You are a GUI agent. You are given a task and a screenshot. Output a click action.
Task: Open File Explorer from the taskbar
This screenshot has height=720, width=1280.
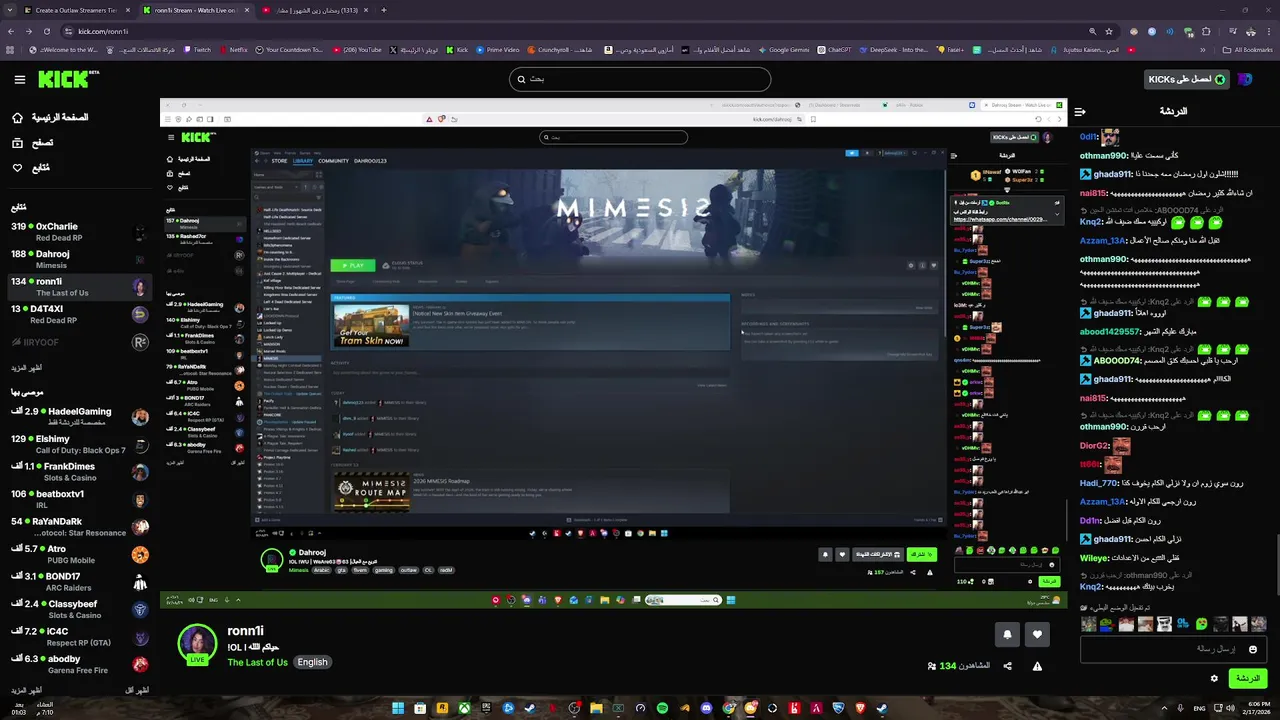click(x=596, y=708)
